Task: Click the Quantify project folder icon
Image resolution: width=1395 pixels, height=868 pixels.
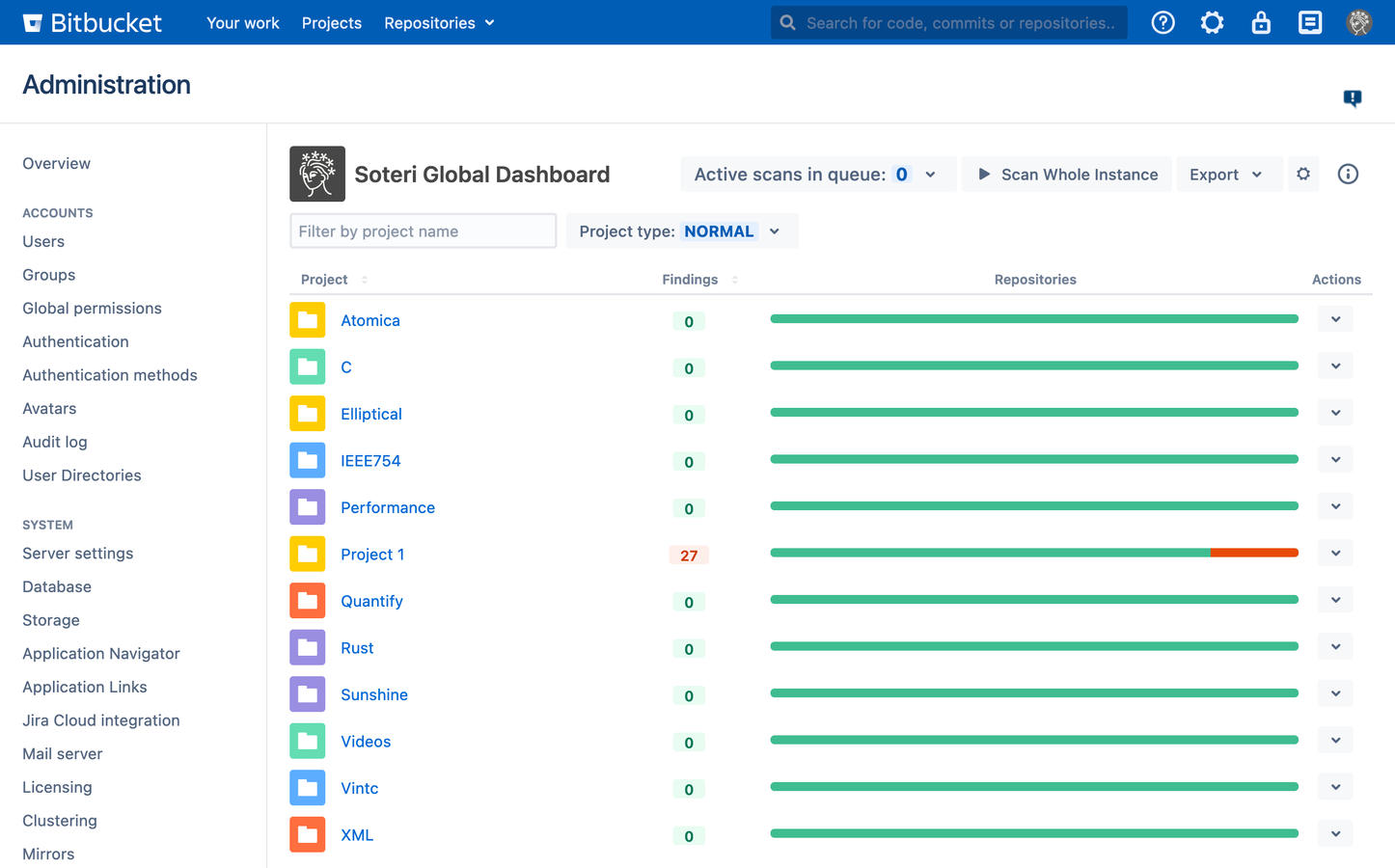Action: pyautogui.click(x=308, y=601)
